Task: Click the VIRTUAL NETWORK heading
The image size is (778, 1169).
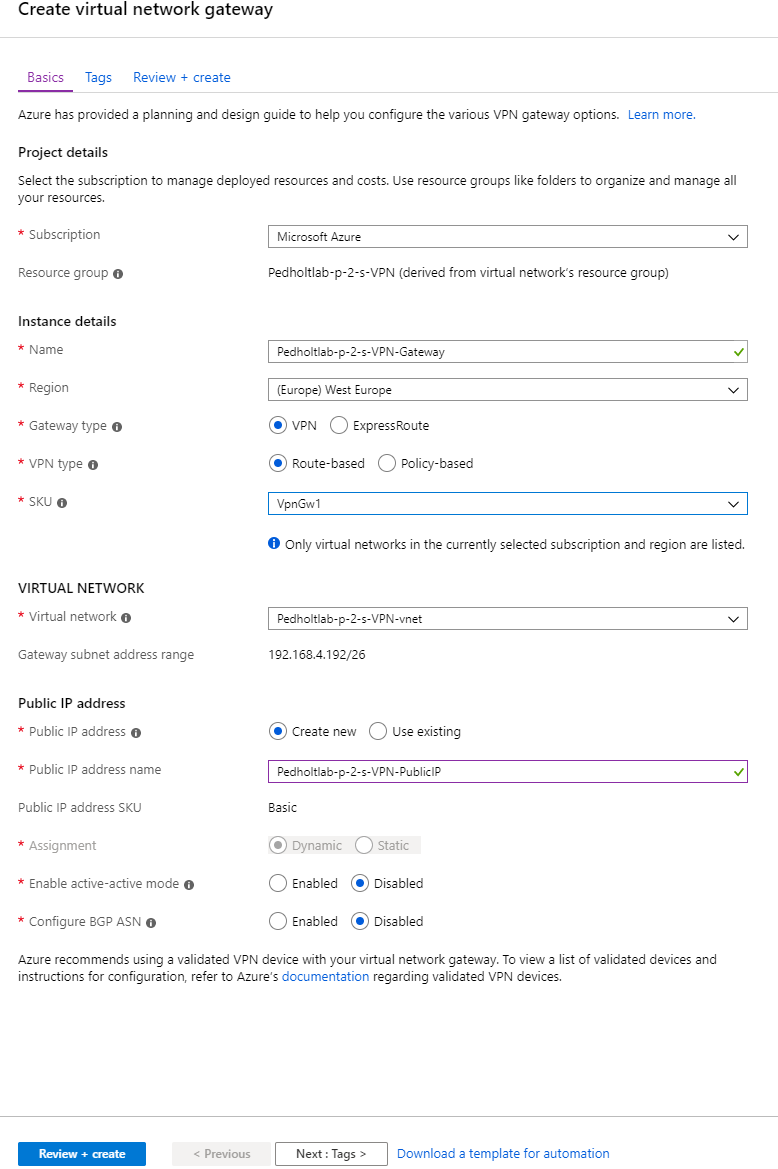Action: [81, 587]
